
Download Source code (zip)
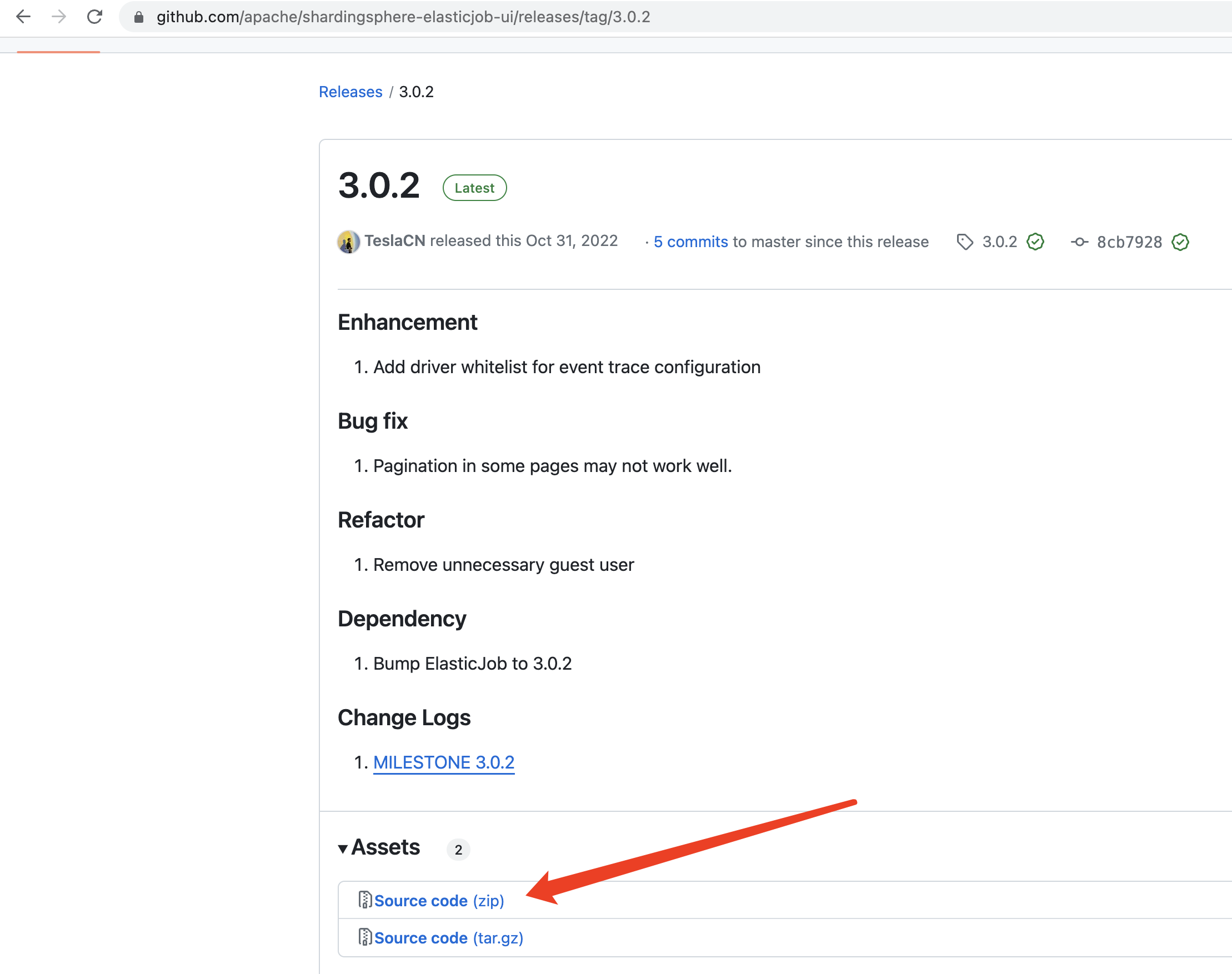click(x=439, y=901)
